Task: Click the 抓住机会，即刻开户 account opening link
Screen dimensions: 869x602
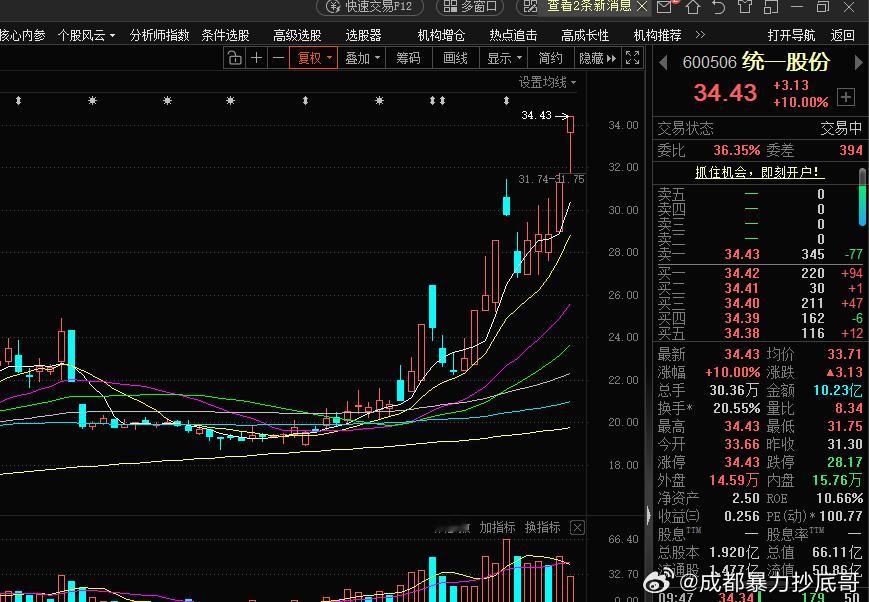Action: [758, 172]
